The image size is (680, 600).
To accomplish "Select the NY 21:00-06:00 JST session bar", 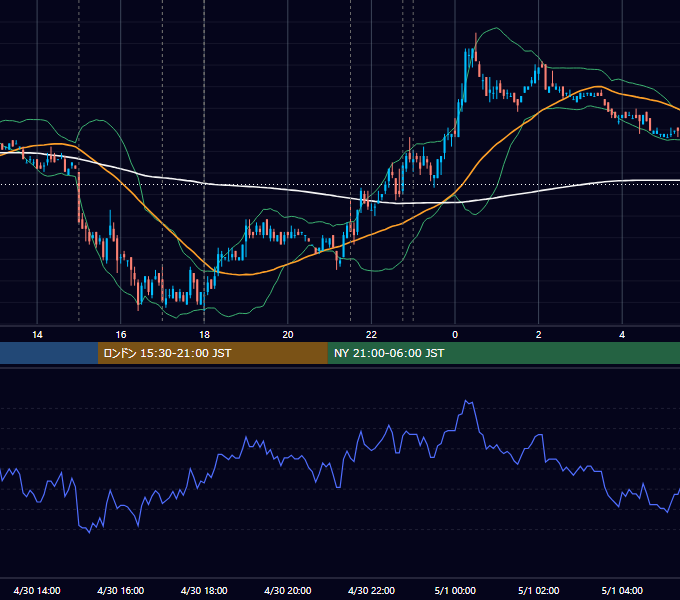I will coord(503,353).
